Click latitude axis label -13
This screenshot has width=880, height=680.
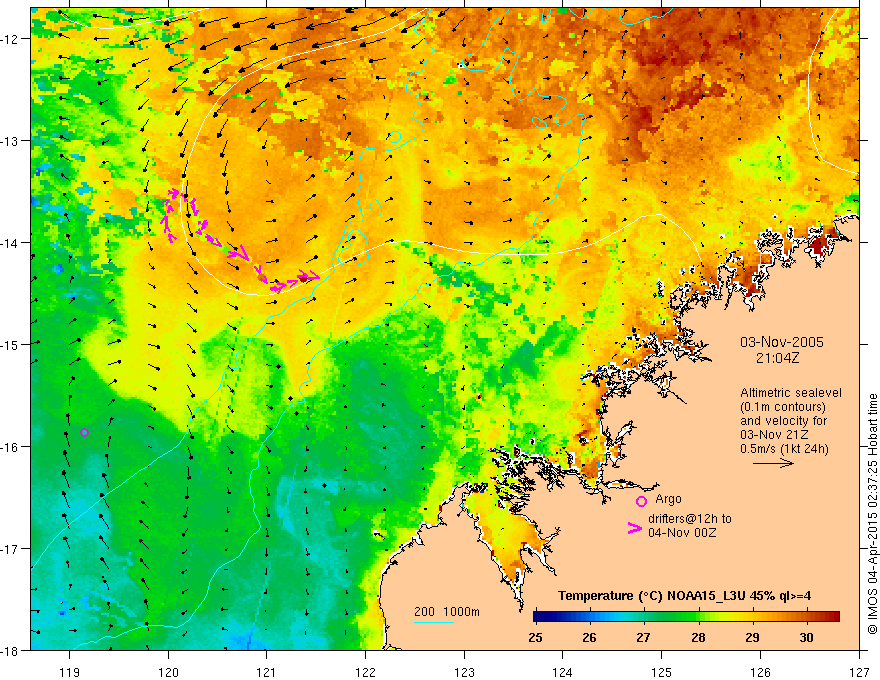pyautogui.click(x=10, y=141)
